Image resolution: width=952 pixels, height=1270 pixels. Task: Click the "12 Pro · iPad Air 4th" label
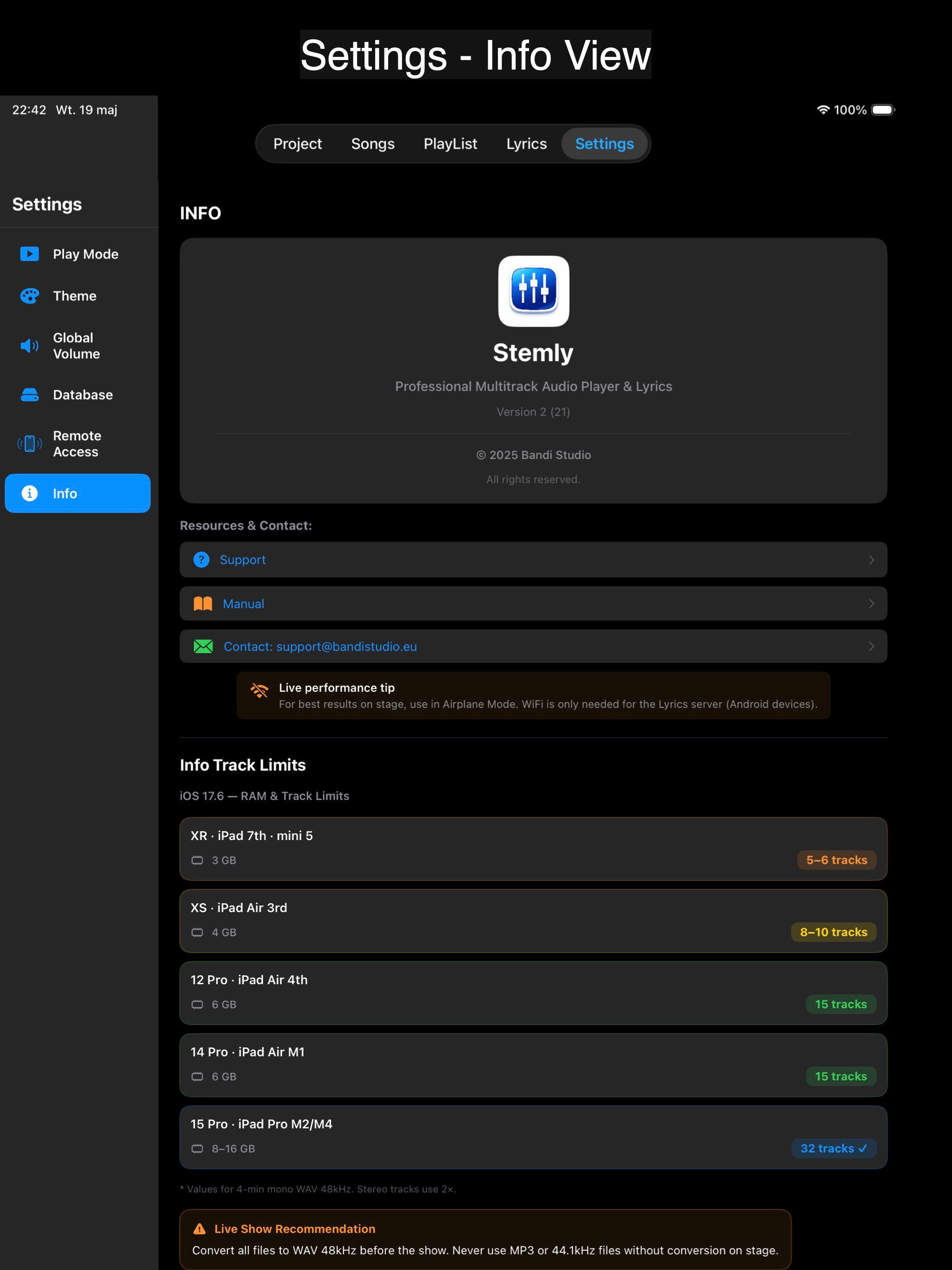point(249,979)
